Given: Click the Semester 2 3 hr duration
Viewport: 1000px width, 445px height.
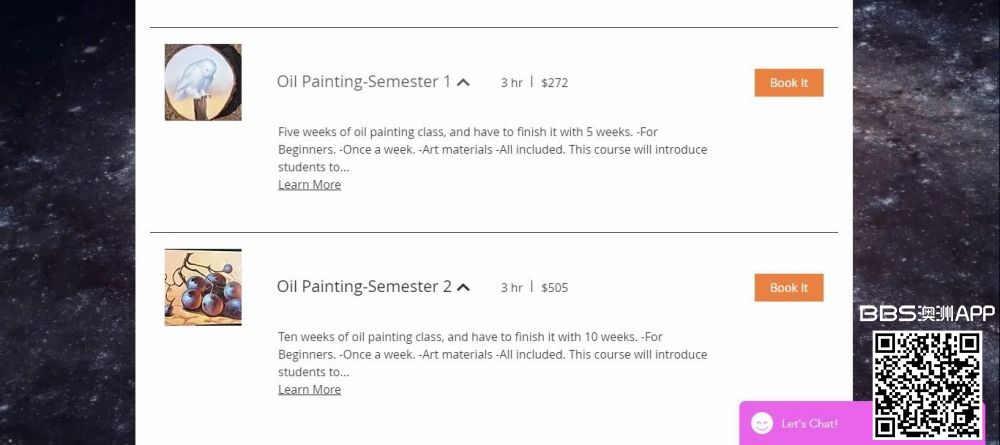Looking at the screenshot, I should click(x=511, y=288).
